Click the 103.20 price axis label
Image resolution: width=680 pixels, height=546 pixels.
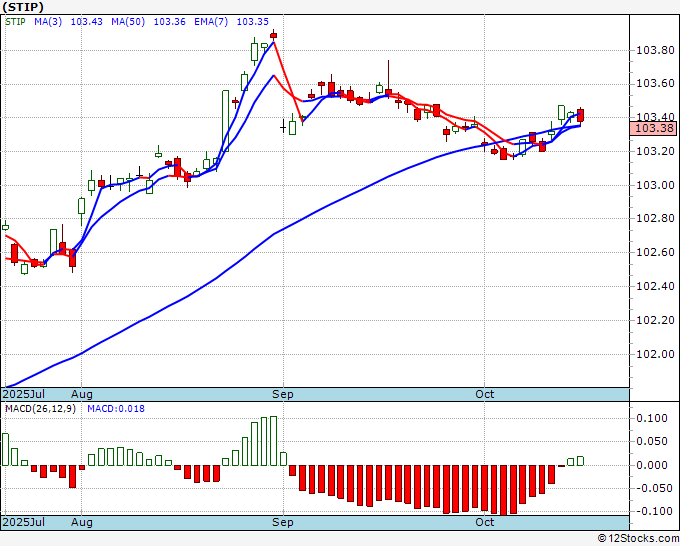click(x=655, y=151)
